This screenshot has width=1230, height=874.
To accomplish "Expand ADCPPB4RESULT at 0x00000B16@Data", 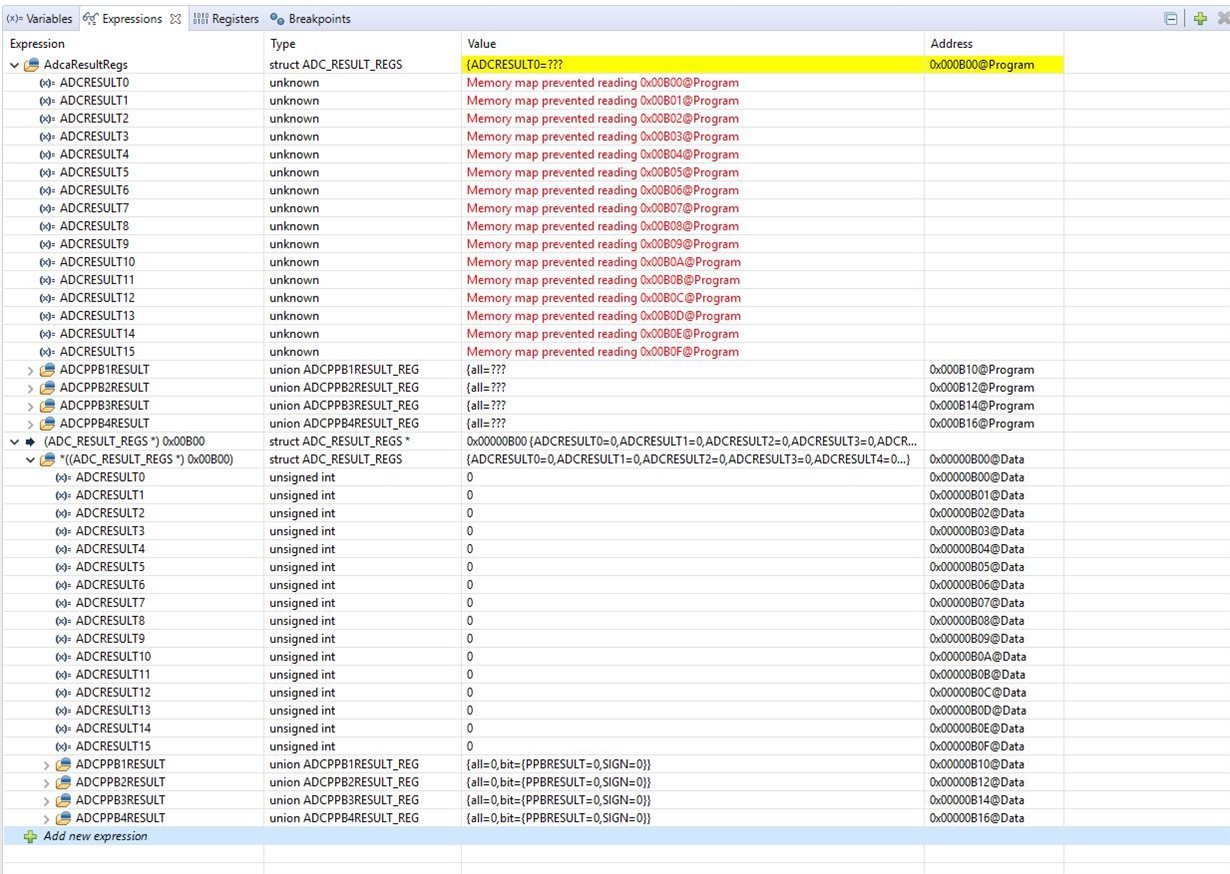I will tap(46, 818).
